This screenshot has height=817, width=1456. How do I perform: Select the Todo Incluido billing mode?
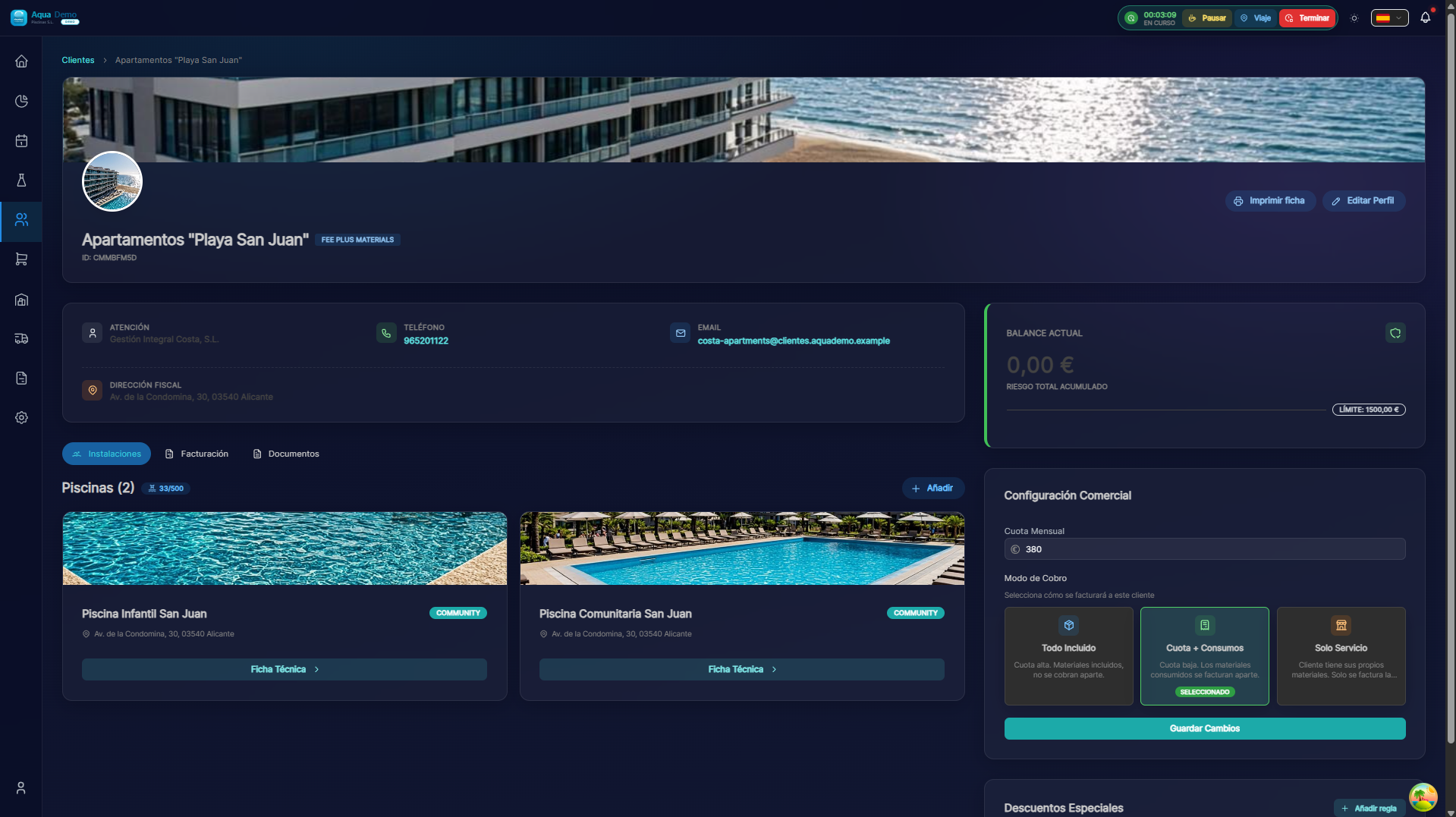pos(1068,656)
